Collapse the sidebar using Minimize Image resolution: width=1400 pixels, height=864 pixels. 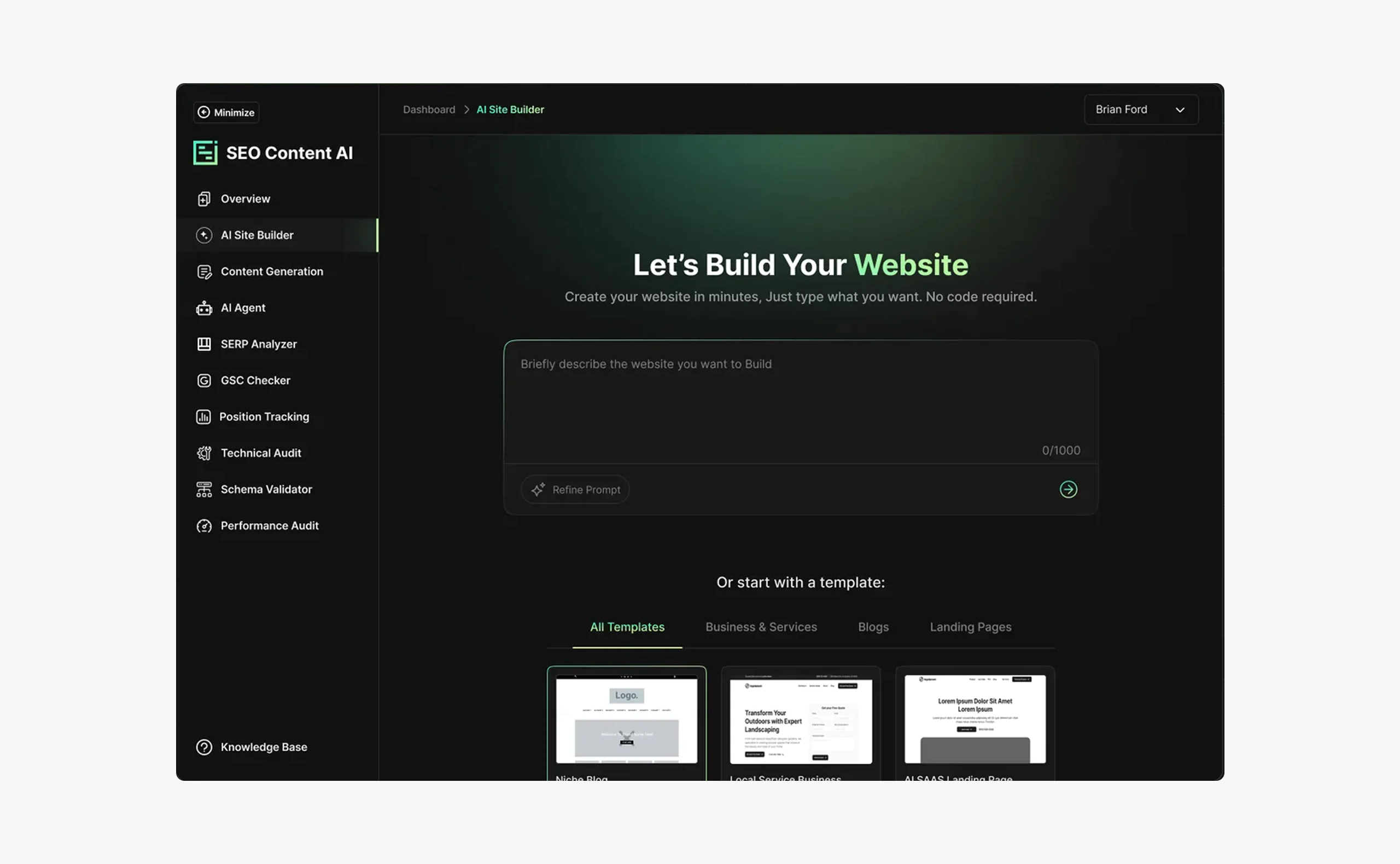point(225,112)
